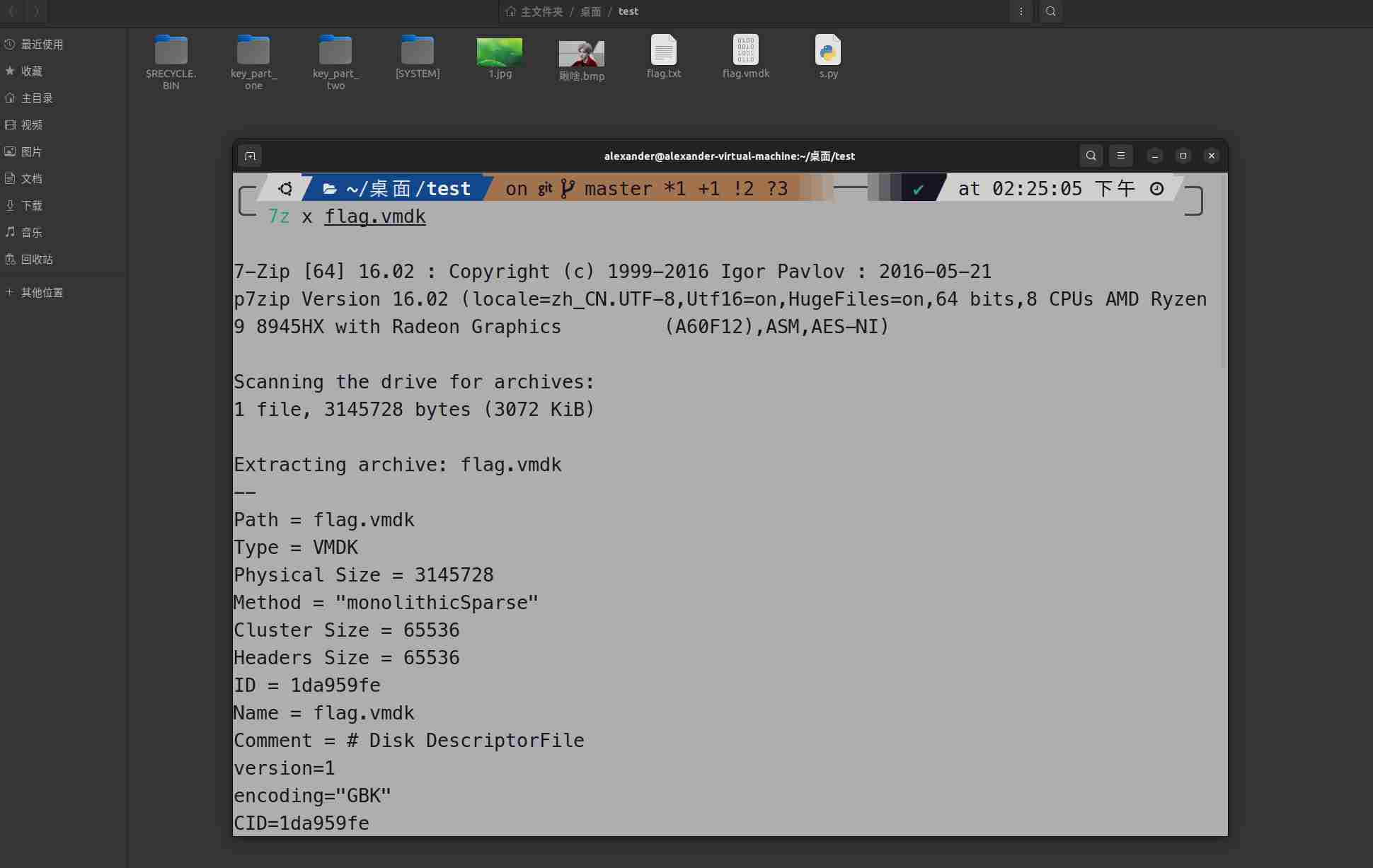Viewport: 1373px width, 868px height.
Task: Select the flag.txt text file
Action: [x=663, y=51]
